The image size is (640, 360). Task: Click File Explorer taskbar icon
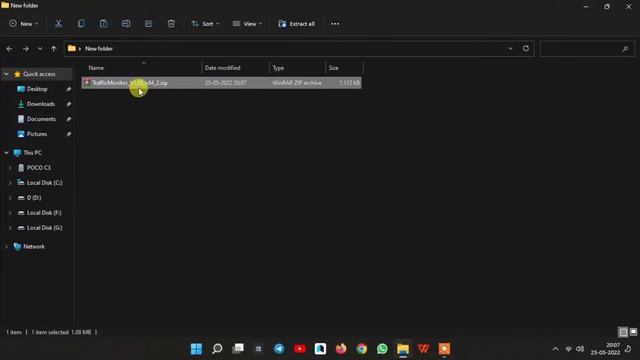coord(403,349)
